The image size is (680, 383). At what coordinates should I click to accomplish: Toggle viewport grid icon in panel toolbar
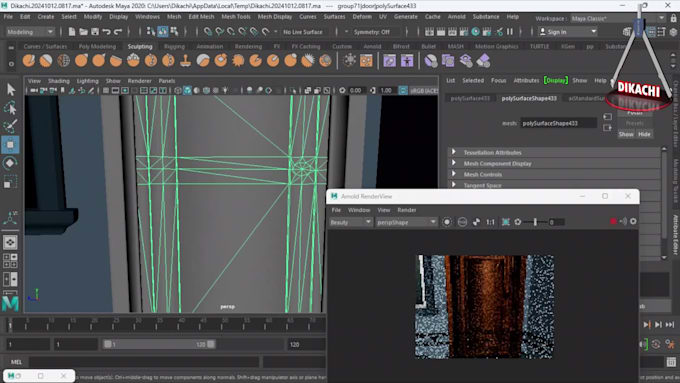tap(106, 90)
